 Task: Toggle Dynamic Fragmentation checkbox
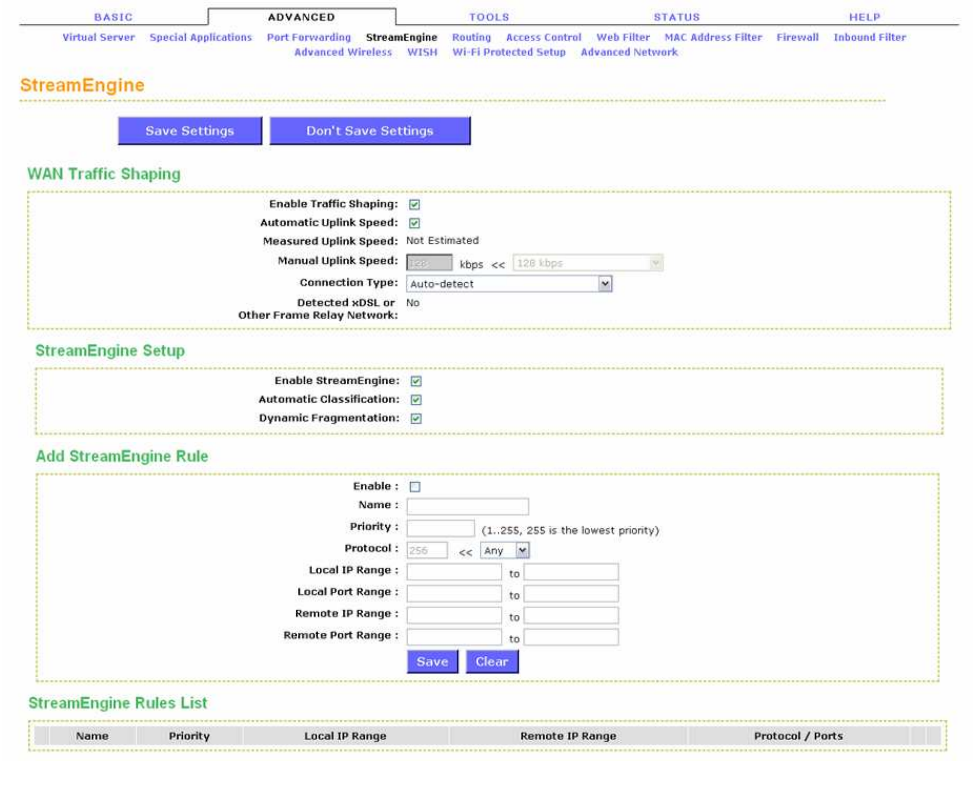[416, 418]
